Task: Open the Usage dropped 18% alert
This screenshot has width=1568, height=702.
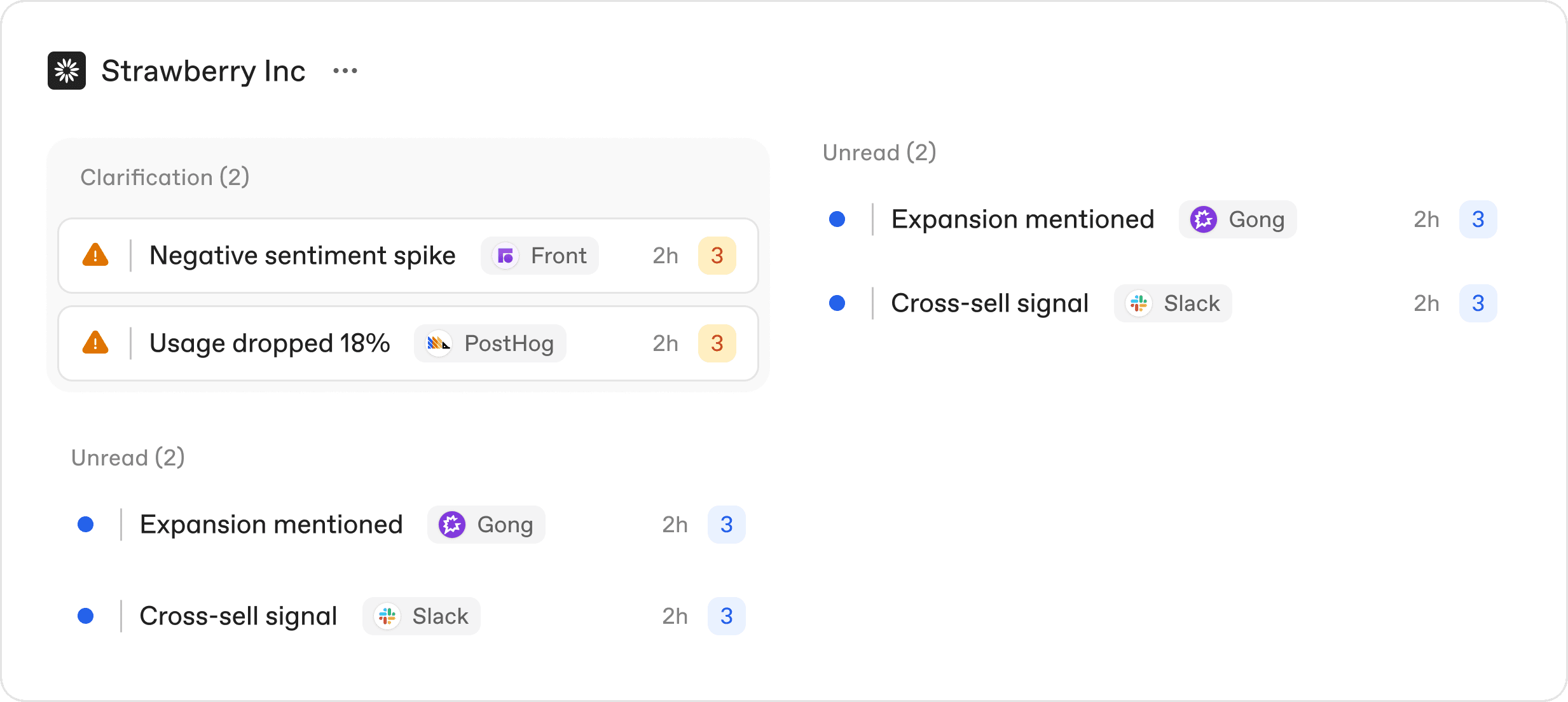Action: click(x=270, y=343)
